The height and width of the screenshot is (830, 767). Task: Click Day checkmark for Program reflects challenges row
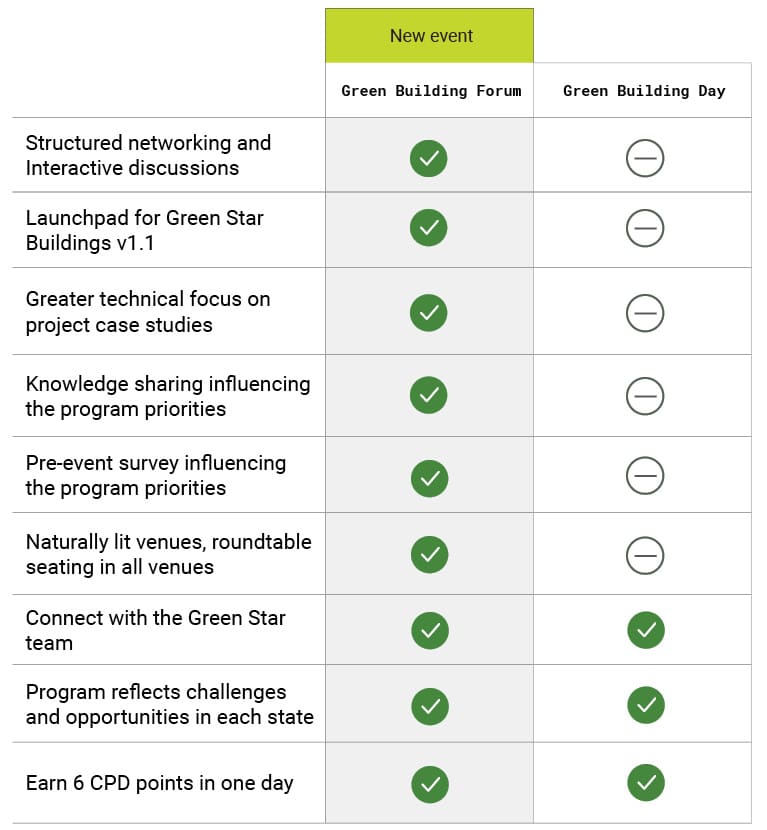pos(646,705)
